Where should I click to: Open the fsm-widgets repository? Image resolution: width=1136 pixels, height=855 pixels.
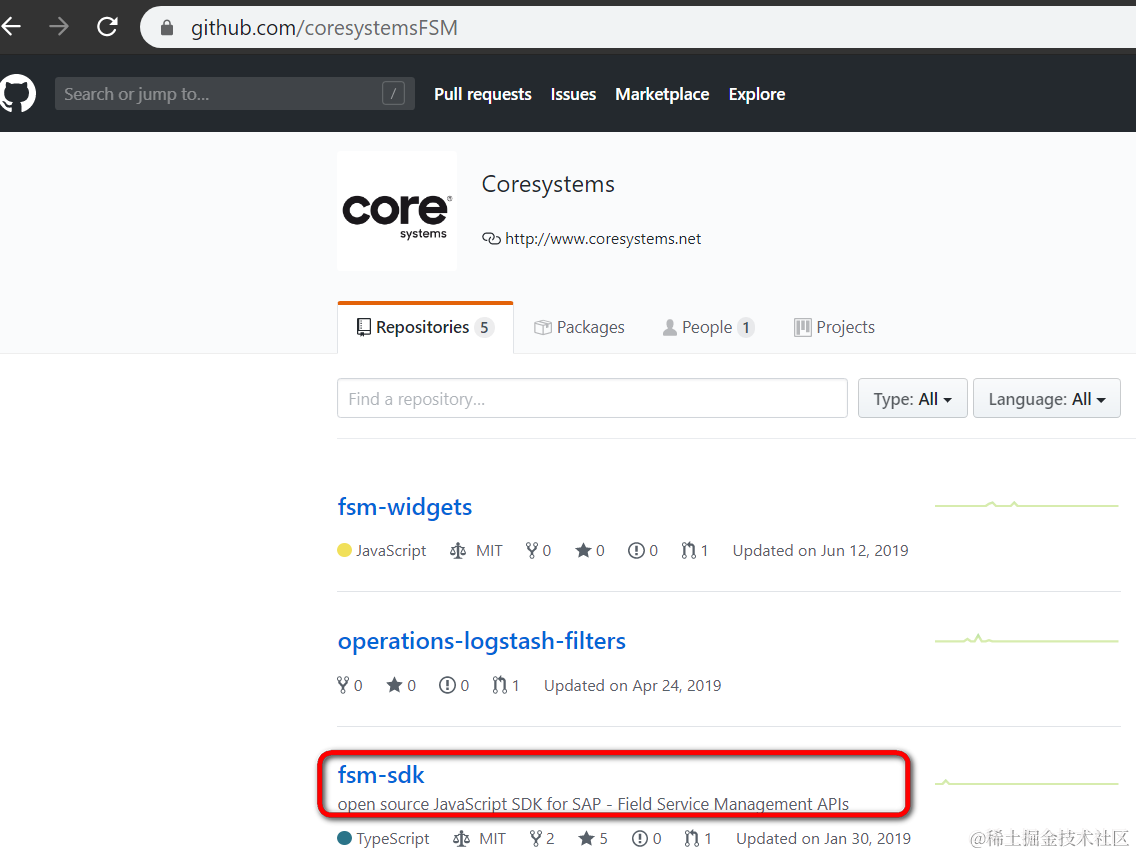(404, 506)
